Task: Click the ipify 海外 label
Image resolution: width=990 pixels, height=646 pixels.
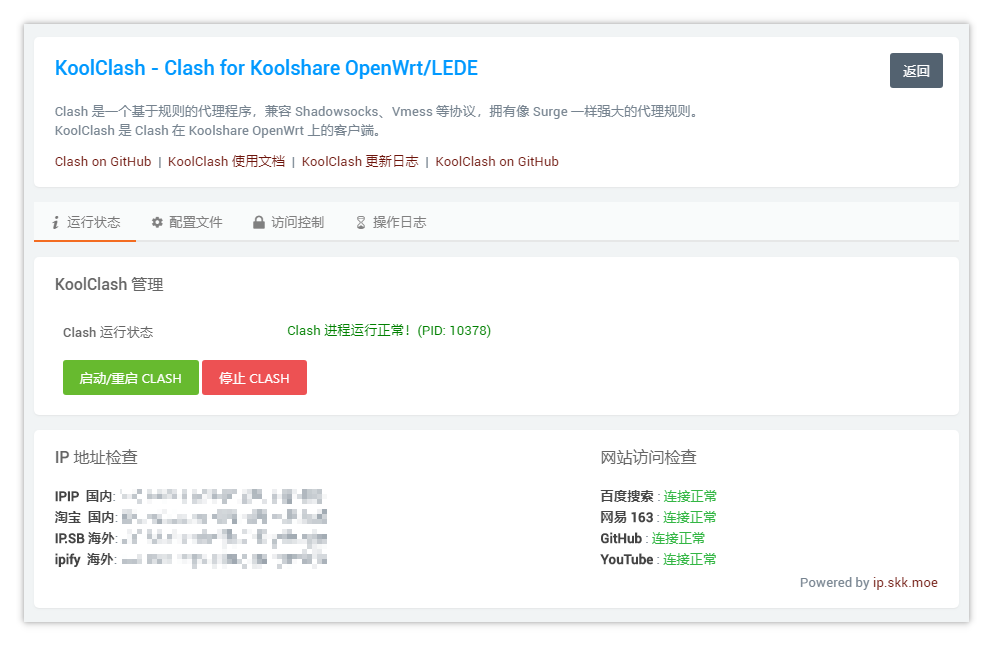Action: pyautogui.click(x=85, y=559)
